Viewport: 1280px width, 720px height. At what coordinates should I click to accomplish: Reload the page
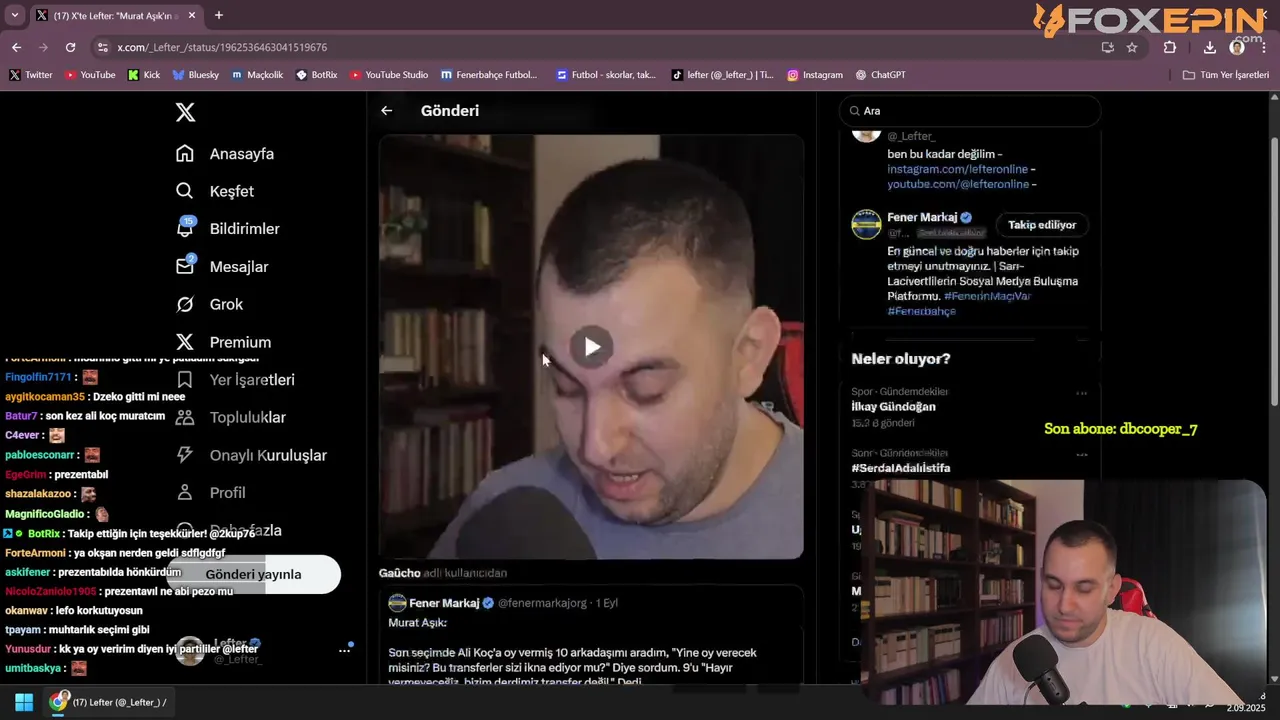70,47
